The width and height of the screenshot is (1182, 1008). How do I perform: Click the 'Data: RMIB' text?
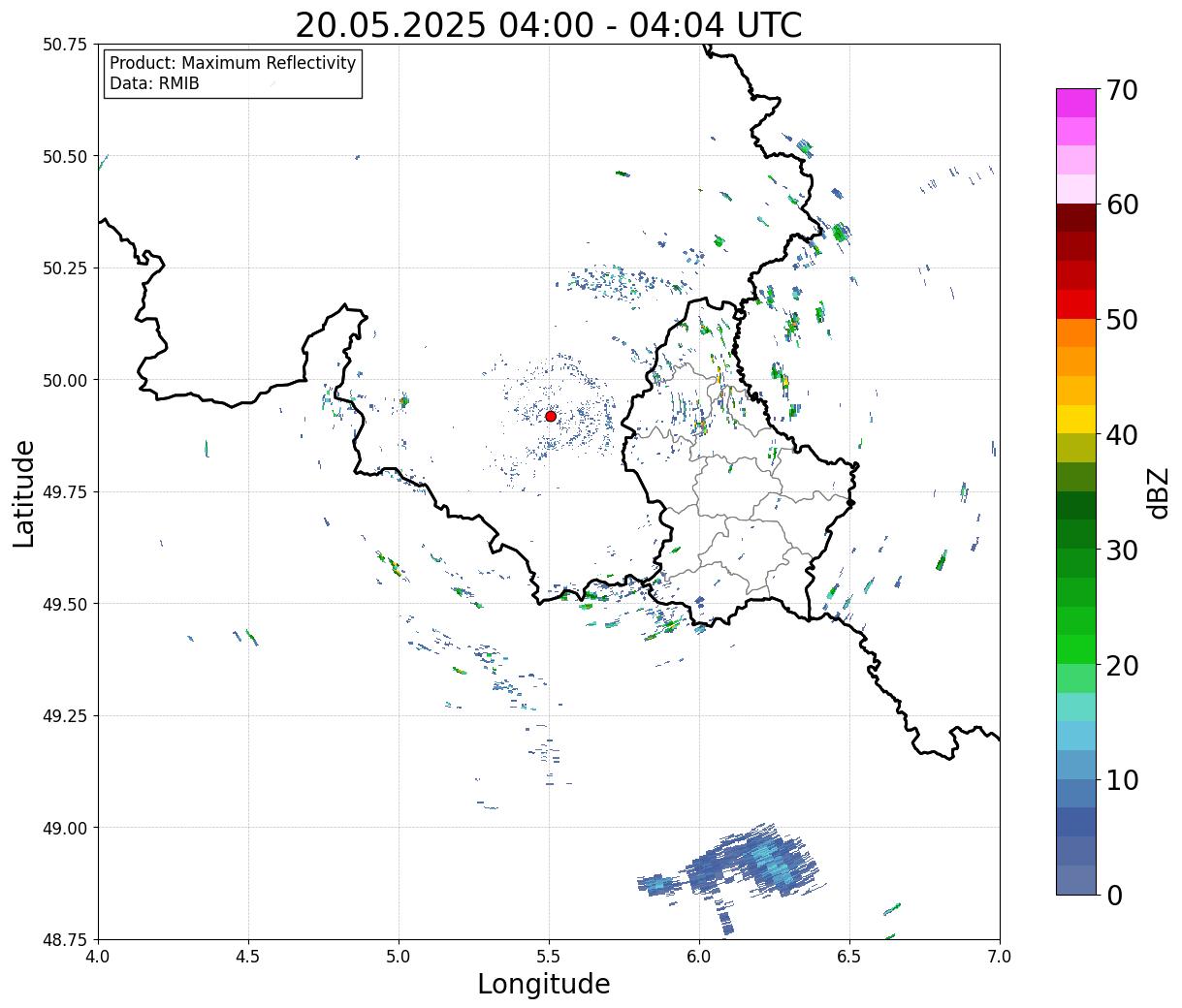pos(154,84)
